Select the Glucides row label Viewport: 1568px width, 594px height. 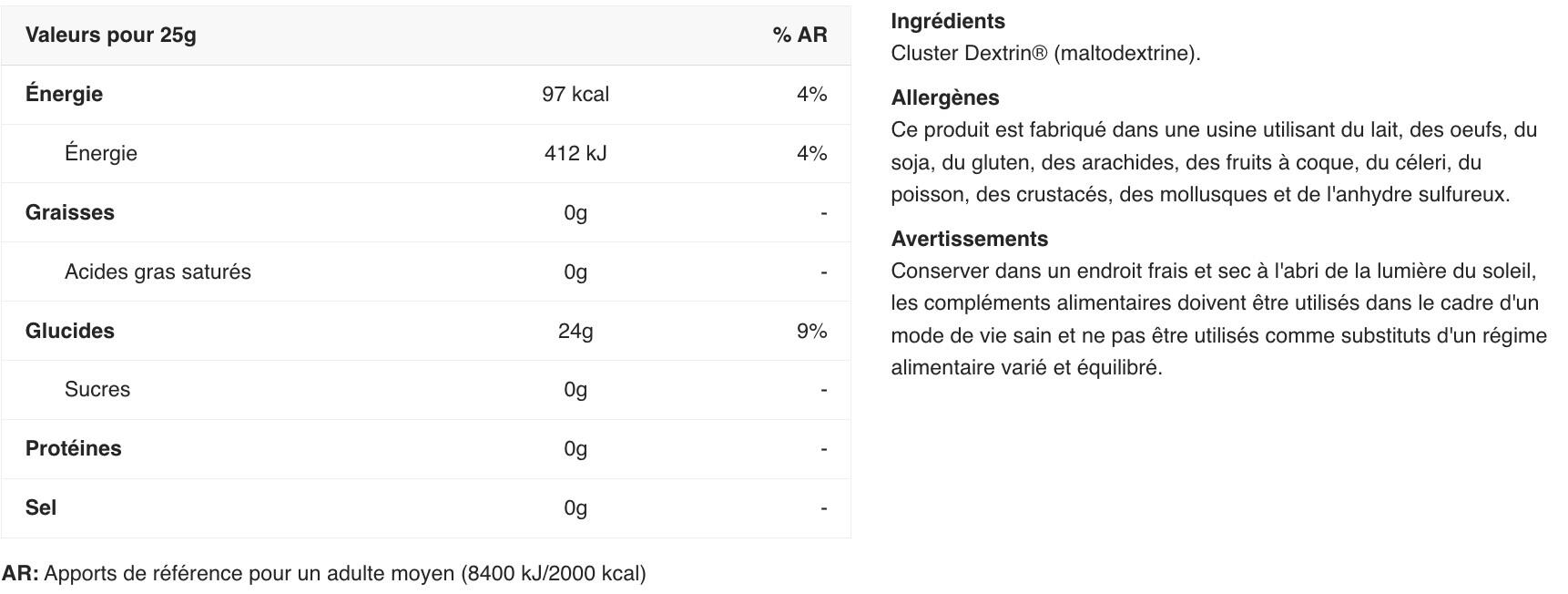(70, 331)
